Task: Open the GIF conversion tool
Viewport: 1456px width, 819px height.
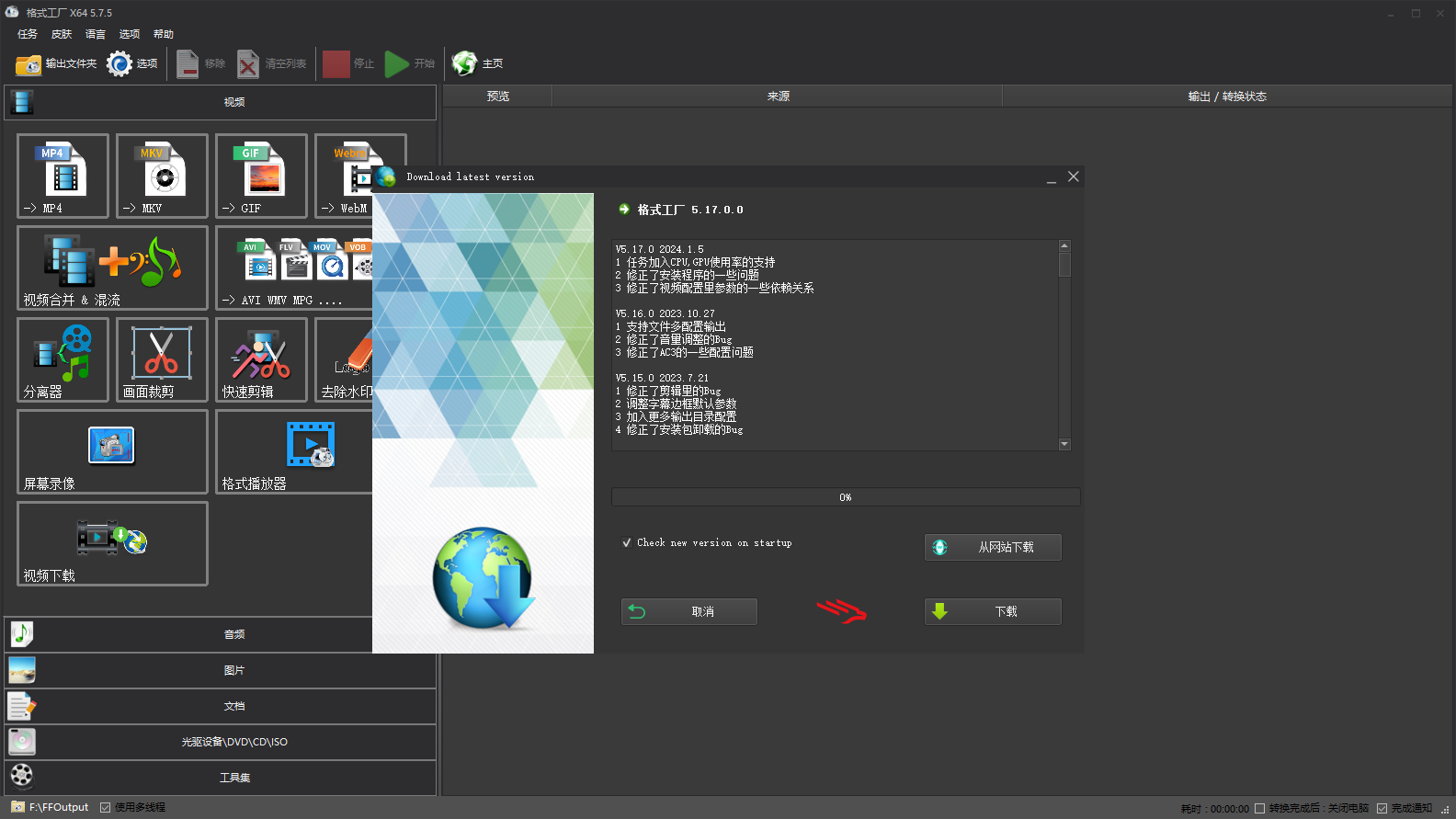Action: pyautogui.click(x=261, y=175)
